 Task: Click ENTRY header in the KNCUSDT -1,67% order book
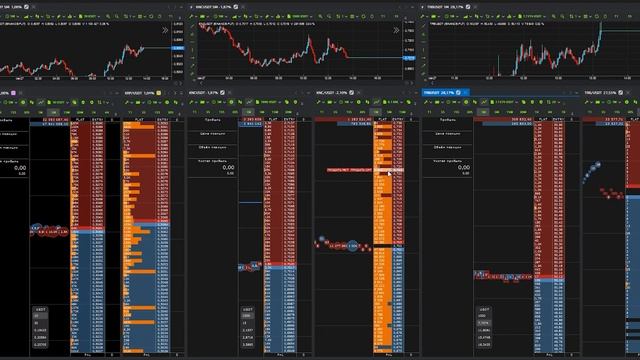point(289,120)
